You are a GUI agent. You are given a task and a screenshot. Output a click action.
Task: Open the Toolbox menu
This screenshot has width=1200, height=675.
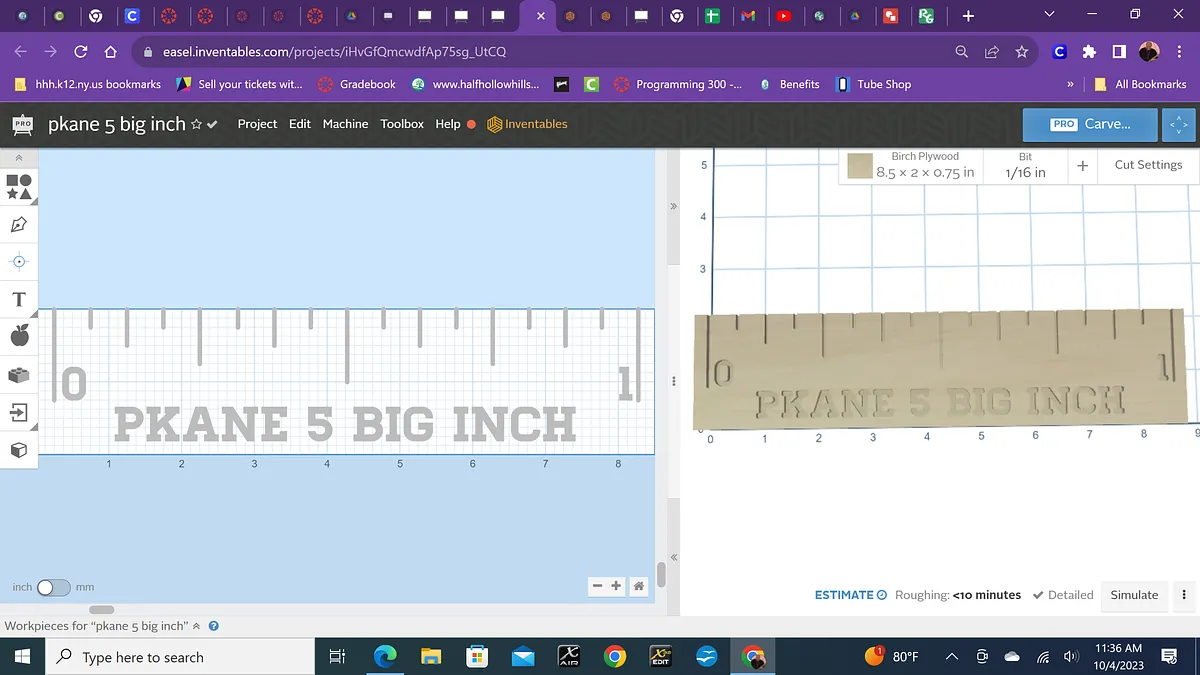tap(402, 124)
